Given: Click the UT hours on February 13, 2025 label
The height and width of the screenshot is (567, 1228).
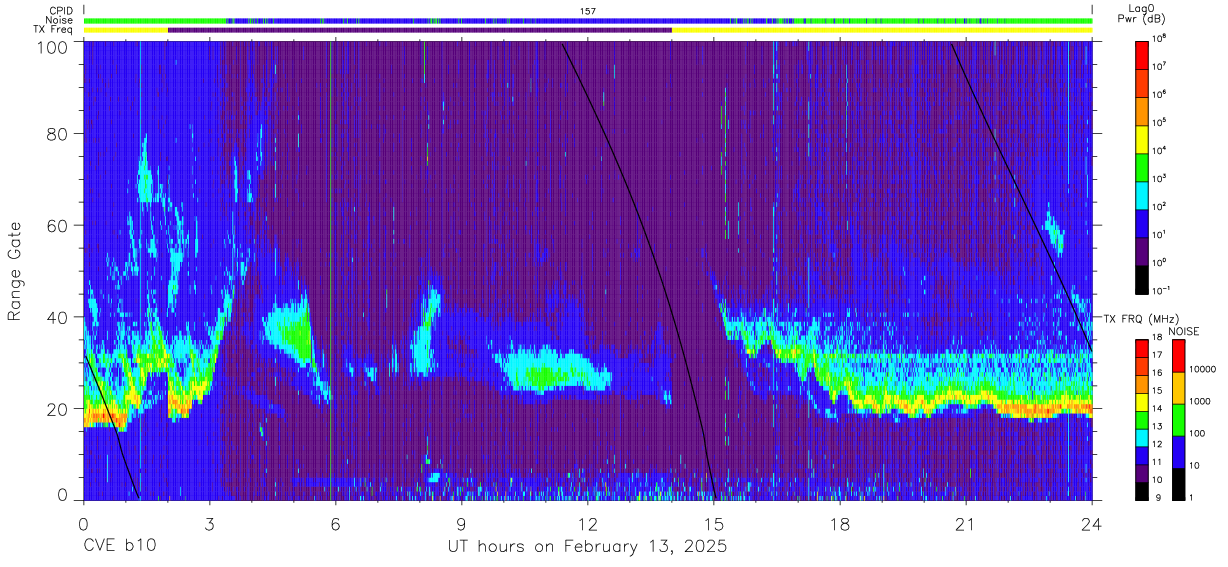Looking at the screenshot, I should (x=587, y=548).
